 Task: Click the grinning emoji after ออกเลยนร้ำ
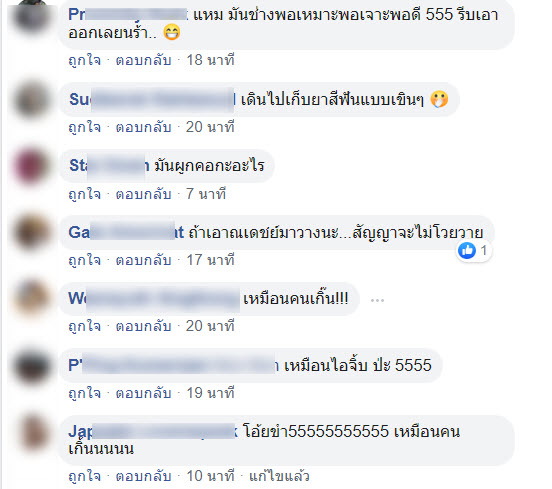(x=172, y=32)
